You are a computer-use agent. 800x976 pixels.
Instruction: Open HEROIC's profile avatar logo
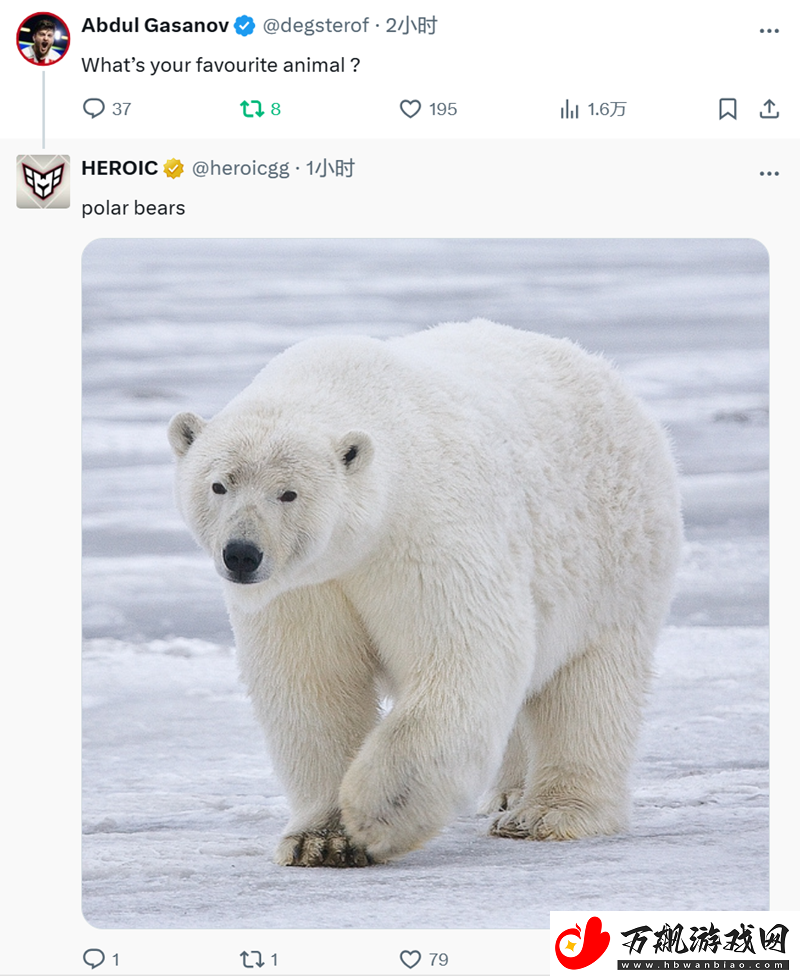(43, 181)
